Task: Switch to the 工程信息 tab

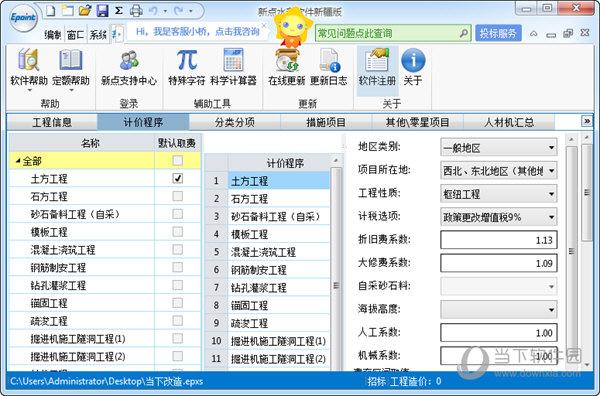Action: 52,122
